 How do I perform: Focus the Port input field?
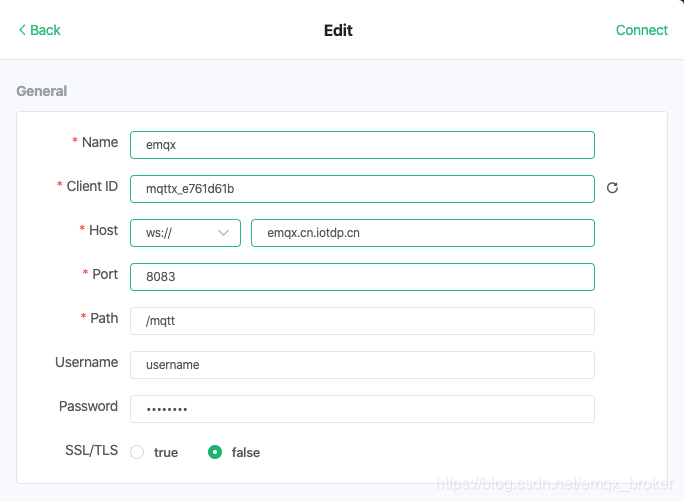point(362,277)
